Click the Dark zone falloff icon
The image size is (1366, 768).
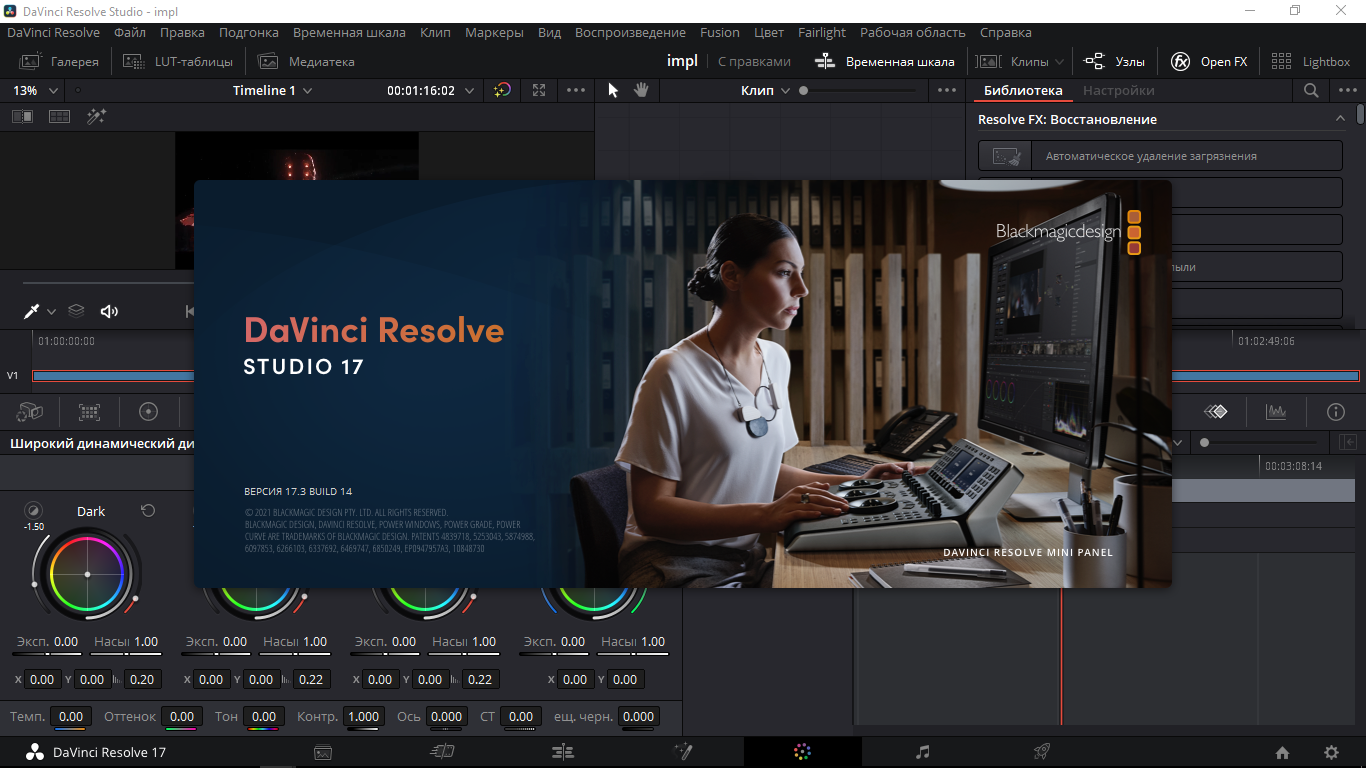[x=33, y=510]
